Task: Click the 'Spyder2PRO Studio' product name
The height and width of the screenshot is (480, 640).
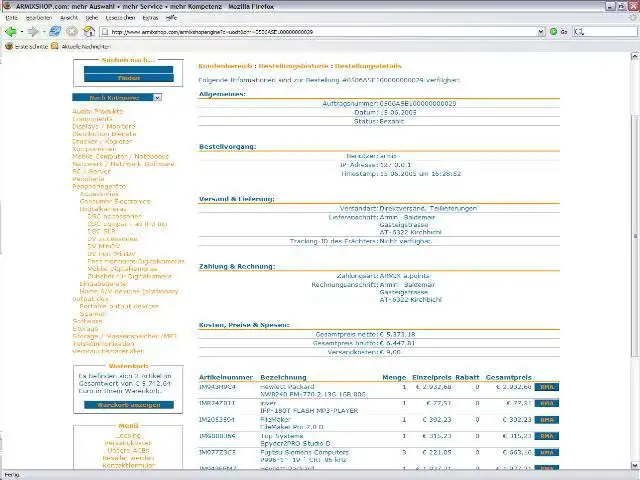Action: (296, 443)
